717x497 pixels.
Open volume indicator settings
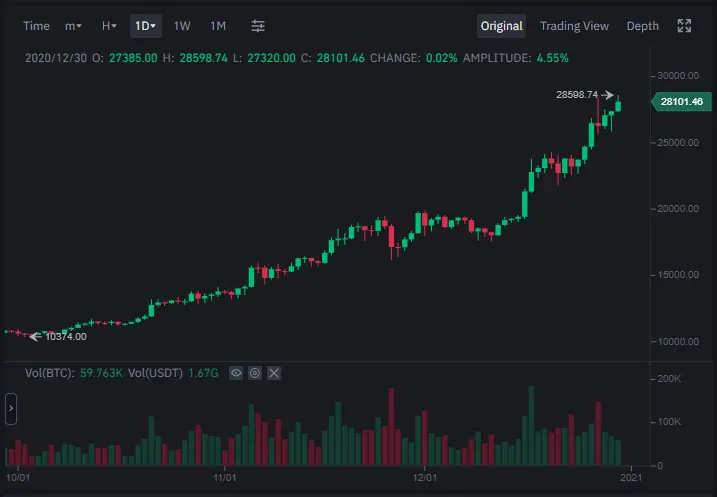255,373
